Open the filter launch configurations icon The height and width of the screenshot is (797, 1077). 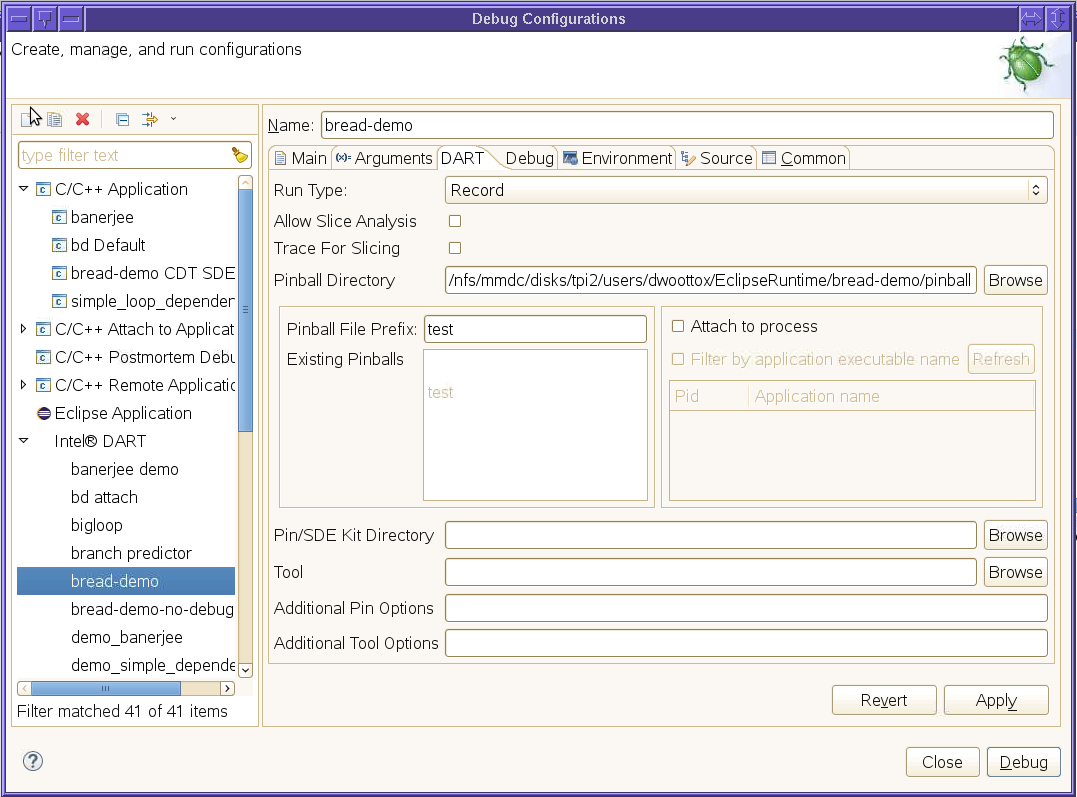[150, 119]
